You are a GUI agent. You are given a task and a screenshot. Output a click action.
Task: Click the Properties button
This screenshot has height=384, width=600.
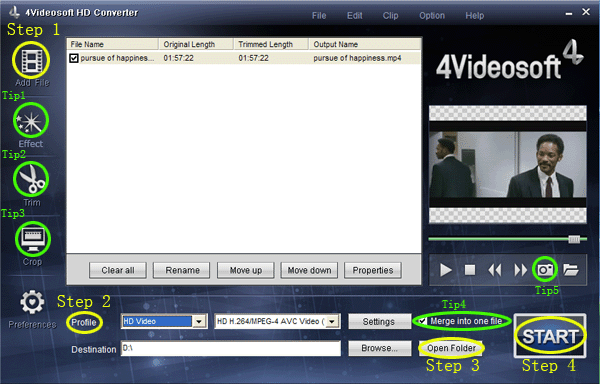(x=373, y=270)
